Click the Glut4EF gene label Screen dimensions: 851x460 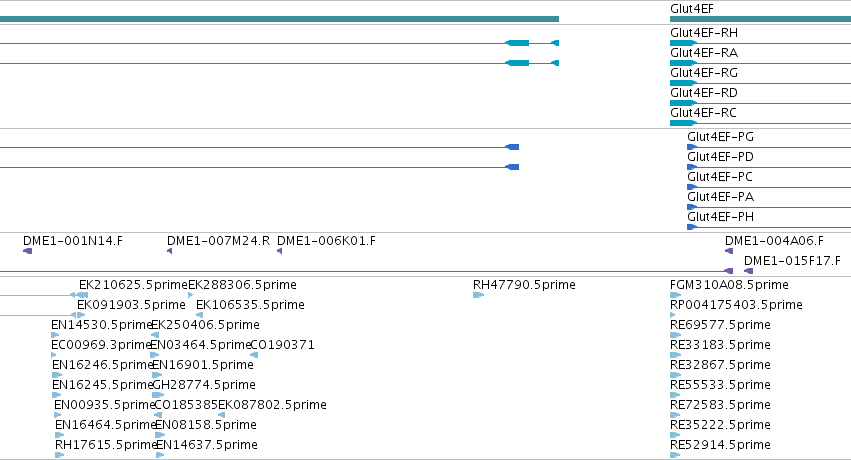pos(691,9)
